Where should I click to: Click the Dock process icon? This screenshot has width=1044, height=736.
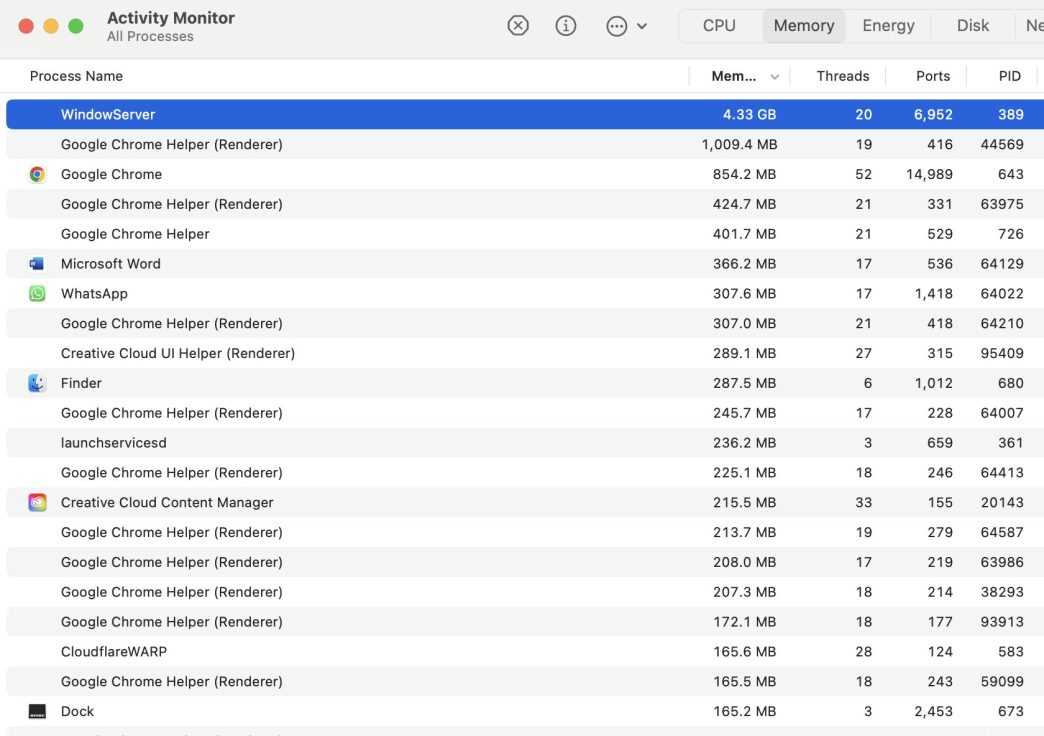(x=37, y=712)
